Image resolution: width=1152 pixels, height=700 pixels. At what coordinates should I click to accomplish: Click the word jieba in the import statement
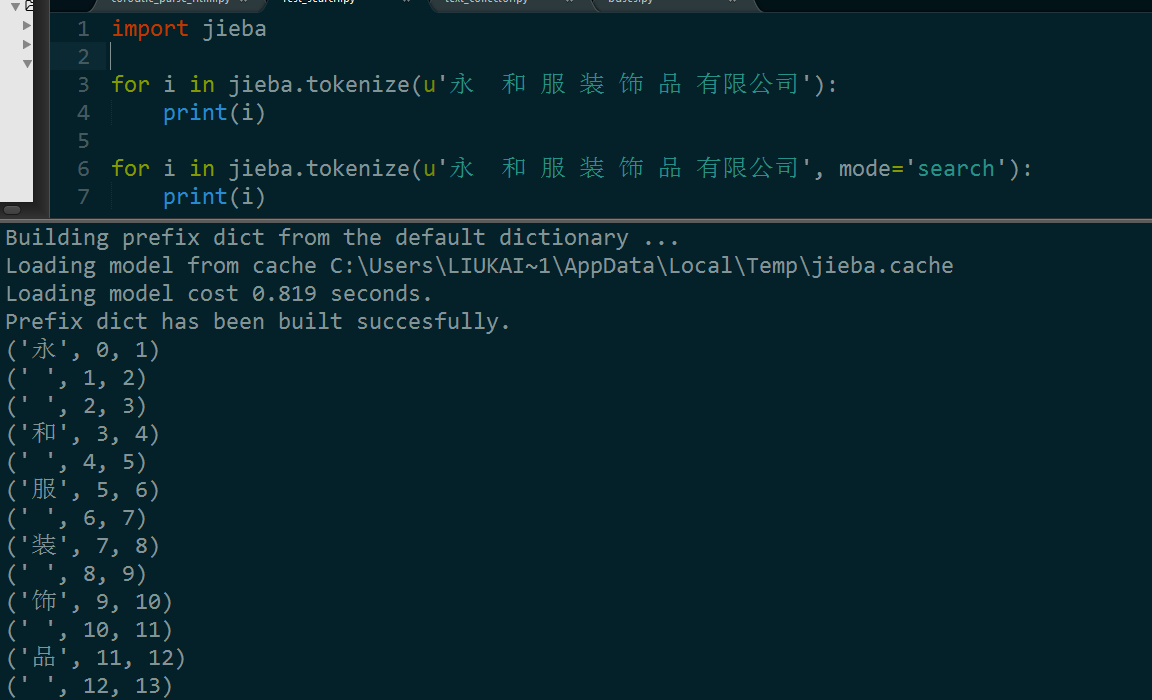[x=234, y=28]
